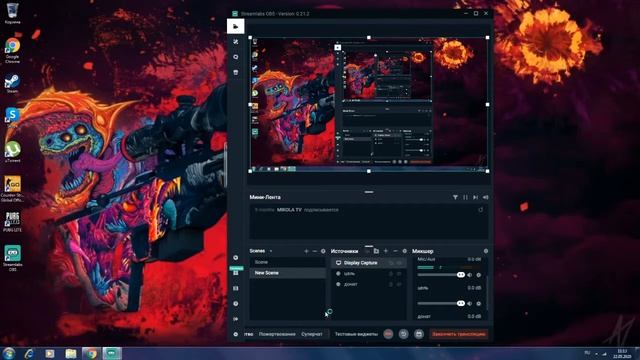Adjust the цель volume slider
This screenshot has height=360, width=640.
(441, 304)
